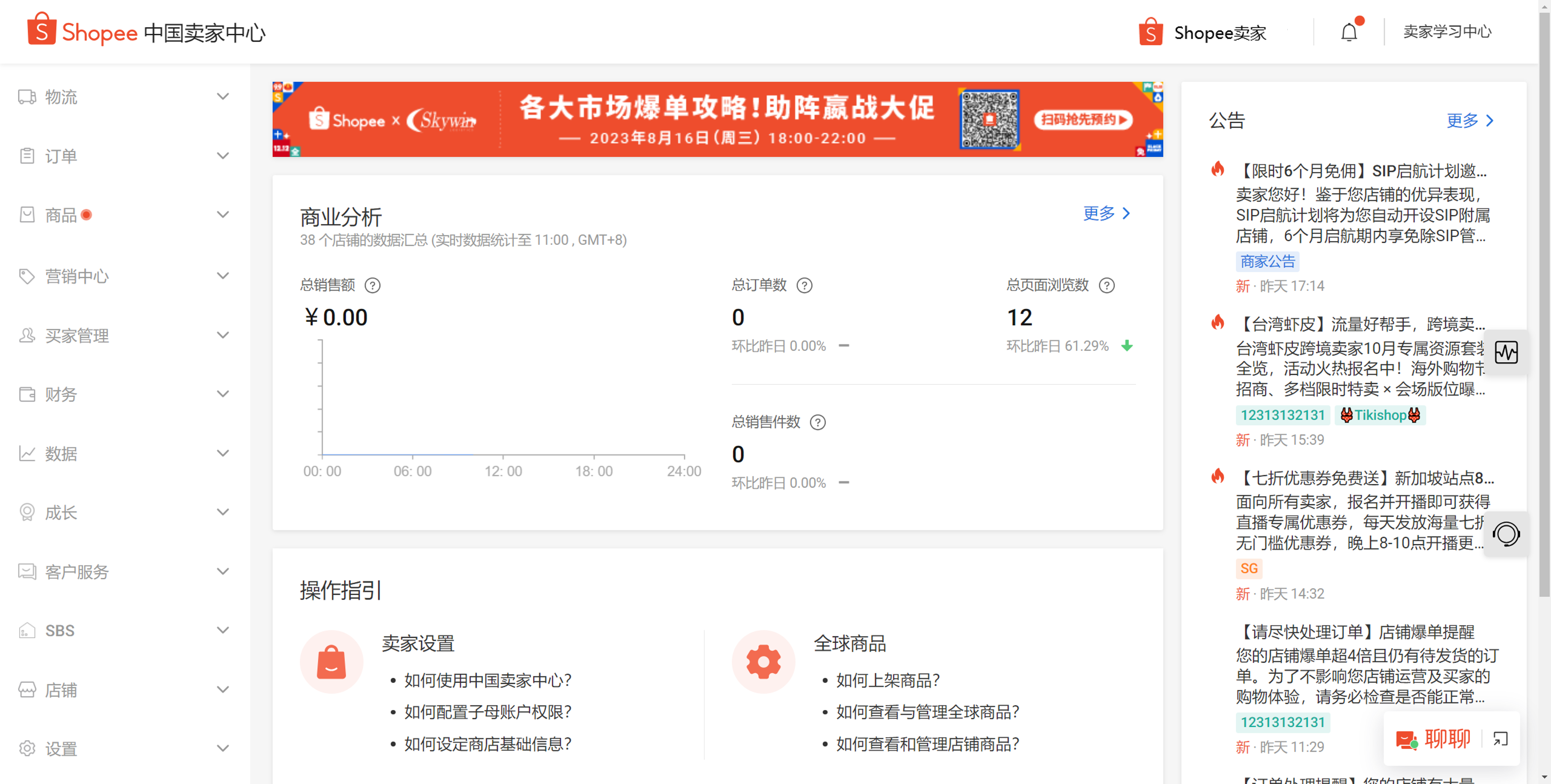Click the 商家公告 tag
The image size is (1551, 784).
pyautogui.click(x=1267, y=262)
